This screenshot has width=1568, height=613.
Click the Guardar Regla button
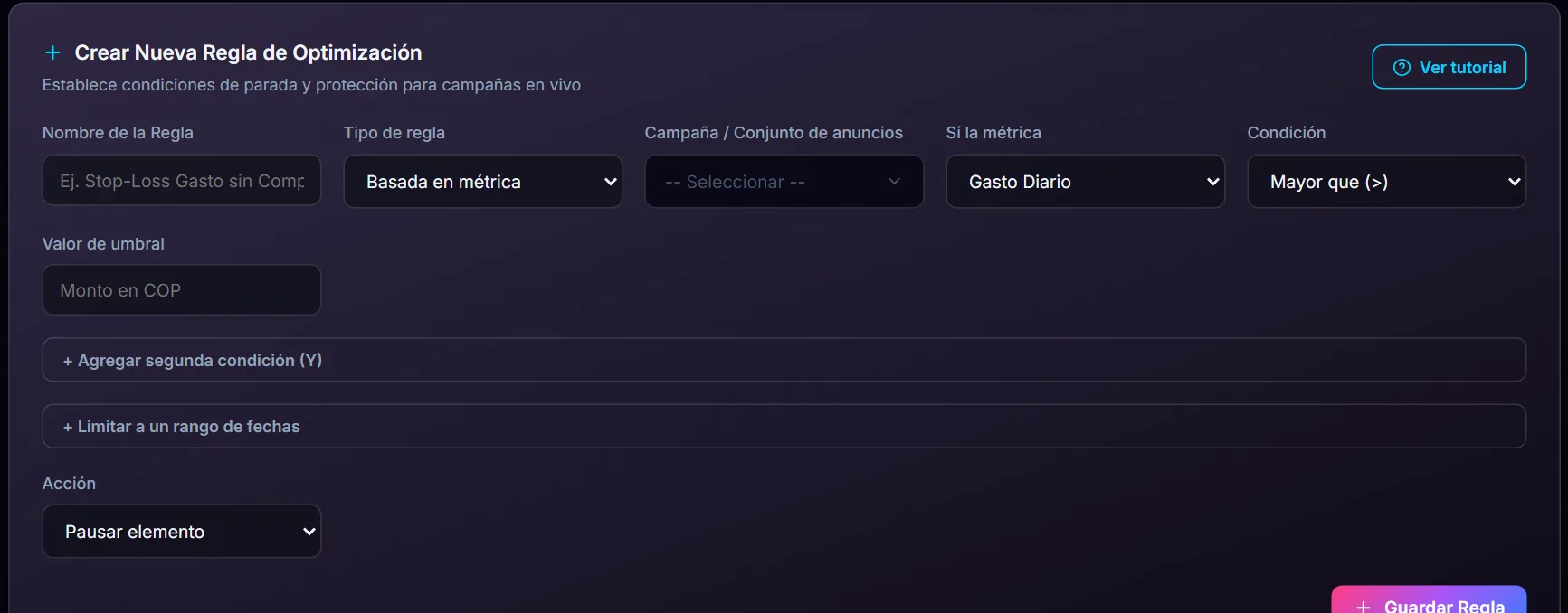click(1429, 600)
